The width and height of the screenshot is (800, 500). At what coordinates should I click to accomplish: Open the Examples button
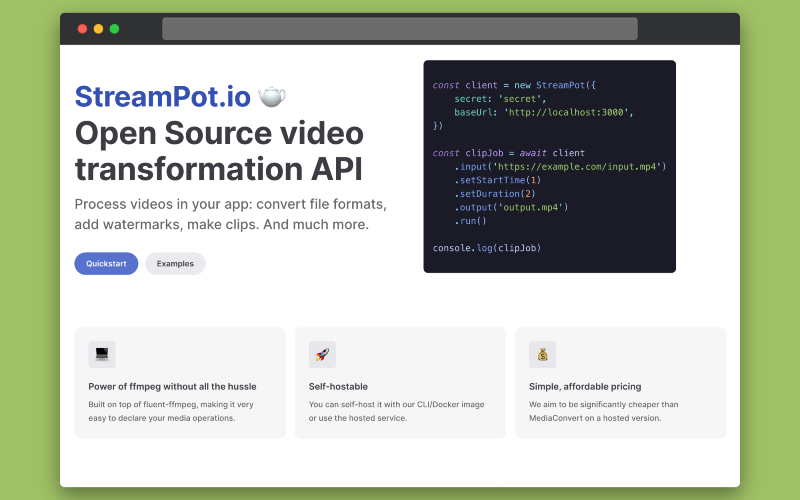coord(175,264)
